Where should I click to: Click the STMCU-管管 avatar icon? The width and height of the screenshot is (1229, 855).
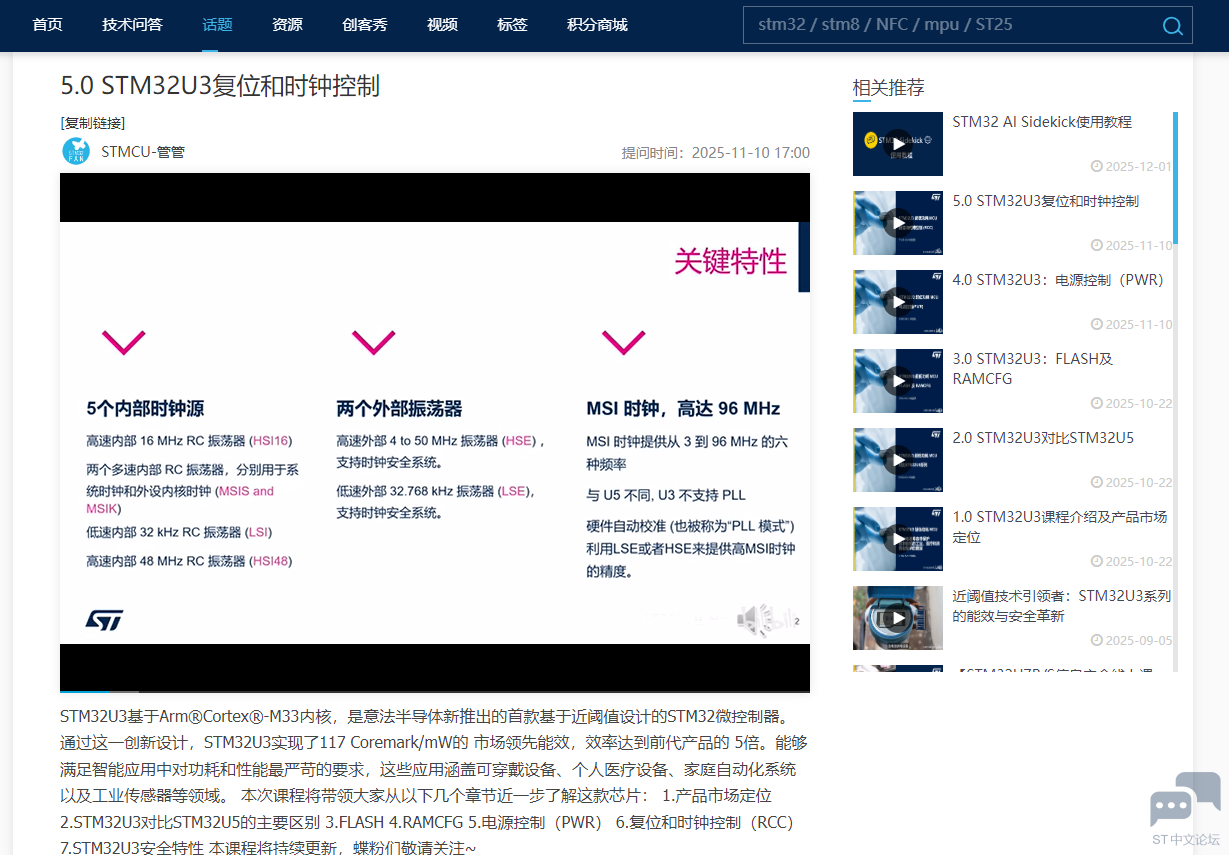76,152
